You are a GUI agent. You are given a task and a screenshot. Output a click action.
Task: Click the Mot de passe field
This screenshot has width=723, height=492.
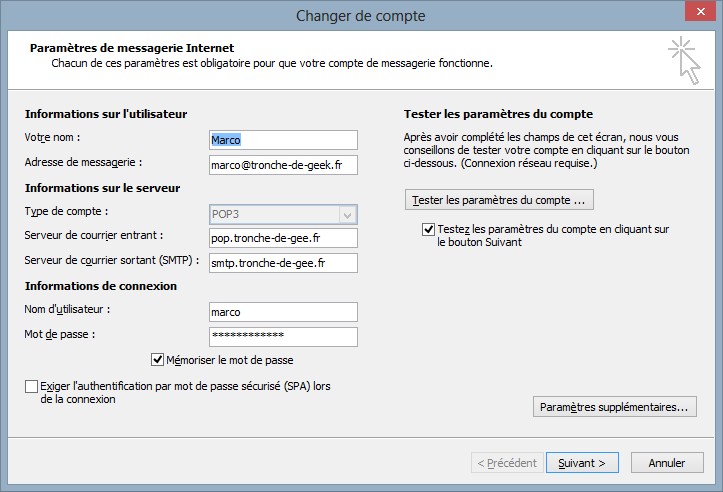[283, 337]
